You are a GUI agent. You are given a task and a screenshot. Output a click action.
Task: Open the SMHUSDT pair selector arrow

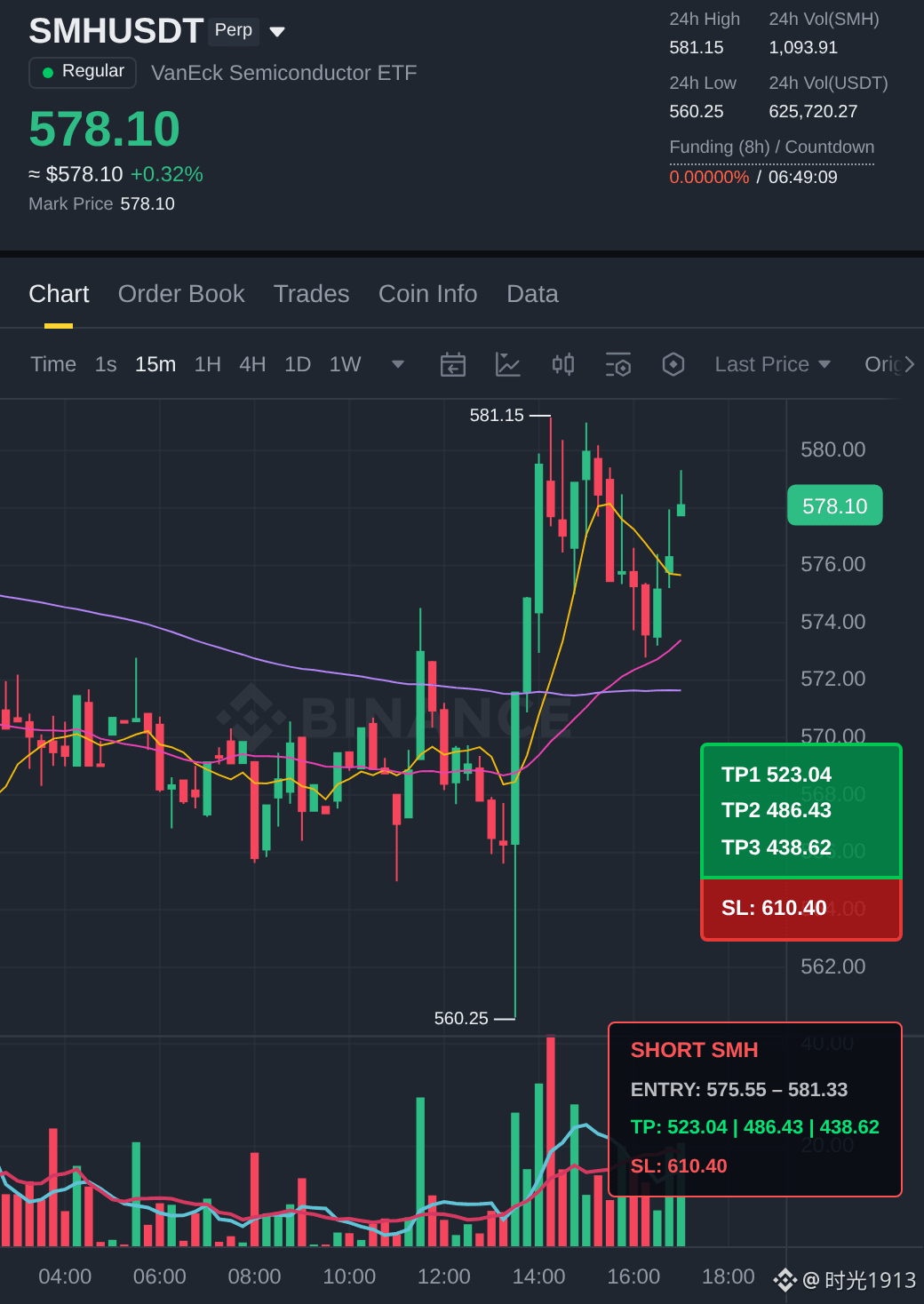[x=277, y=32]
